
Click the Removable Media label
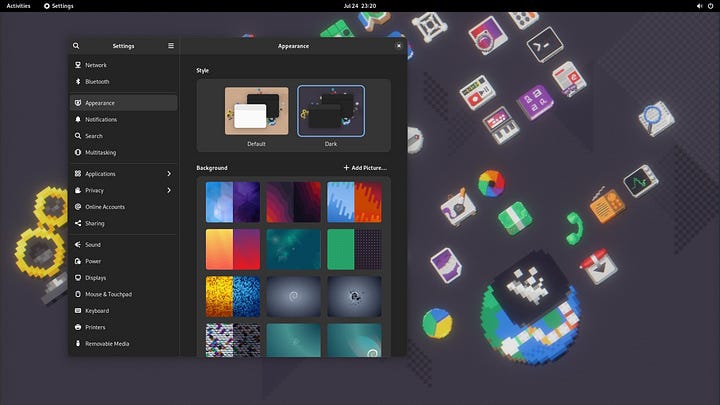(x=107, y=343)
